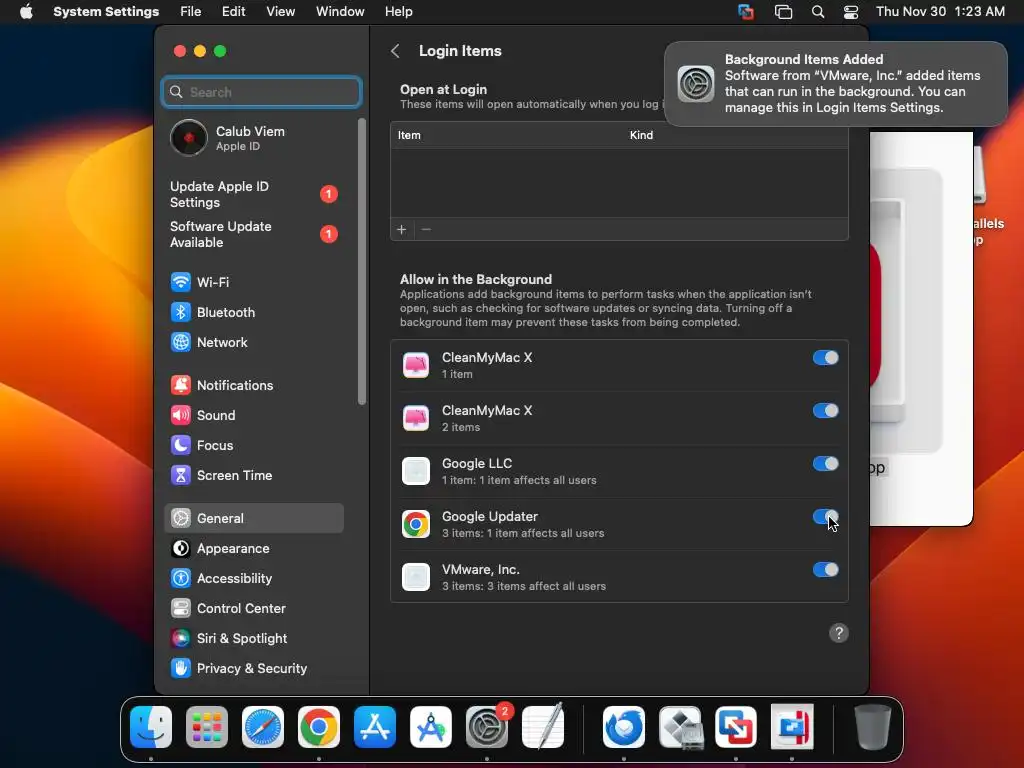Open the File menu
This screenshot has width=1024, height=768.
(191, 12)
